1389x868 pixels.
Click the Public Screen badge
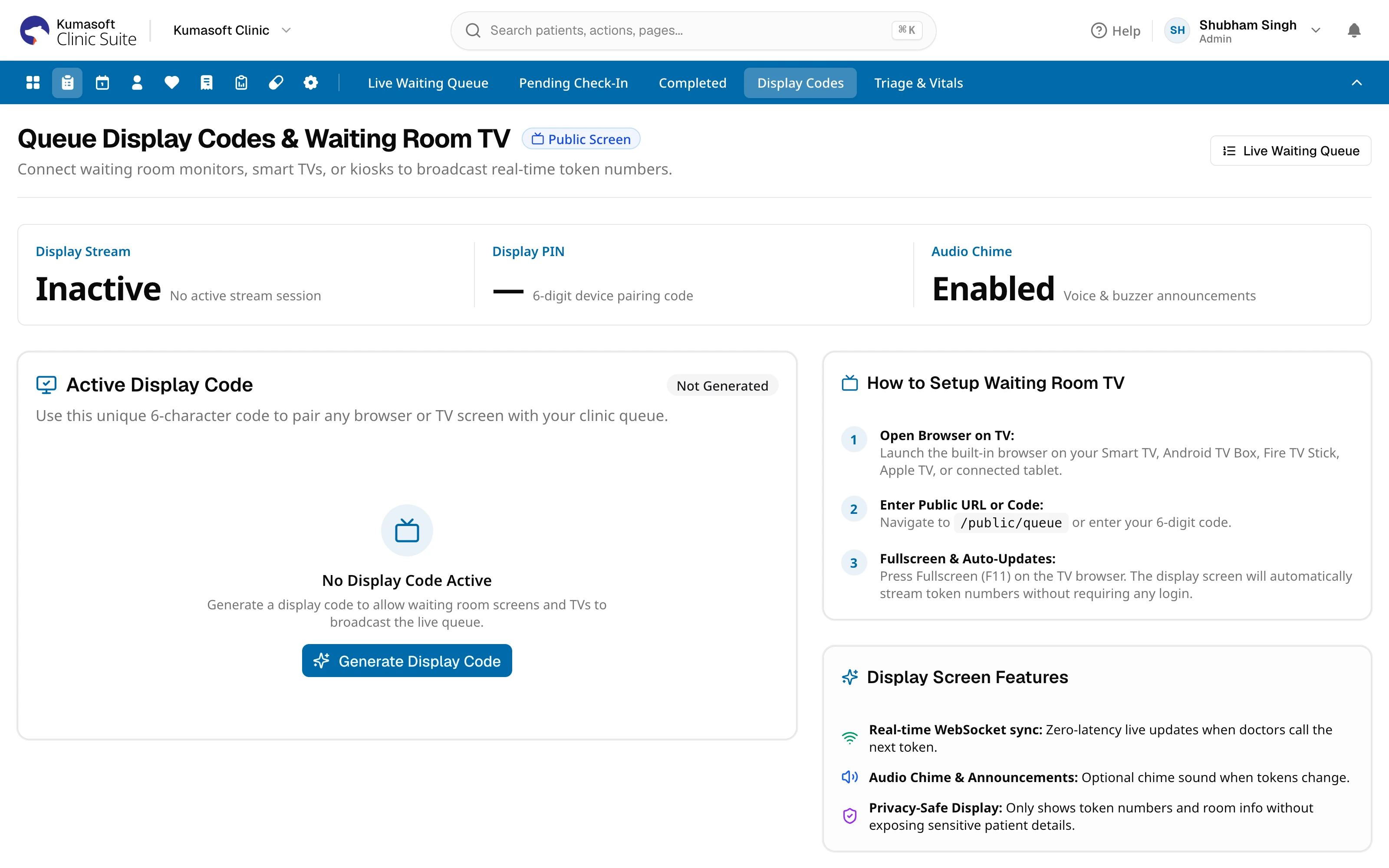pyautogui.click(x=581, y=139)
